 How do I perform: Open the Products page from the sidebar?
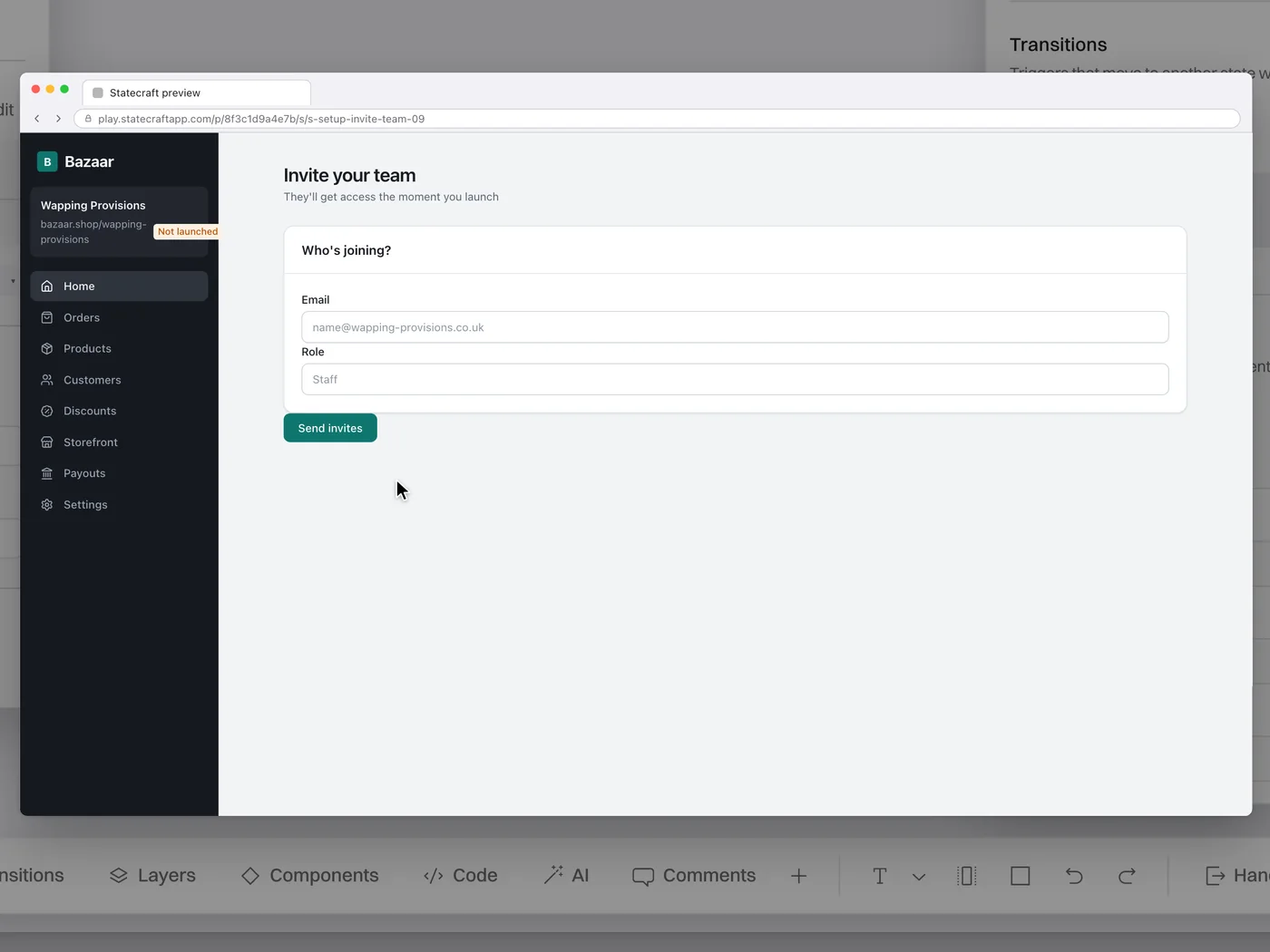(119, 349)
